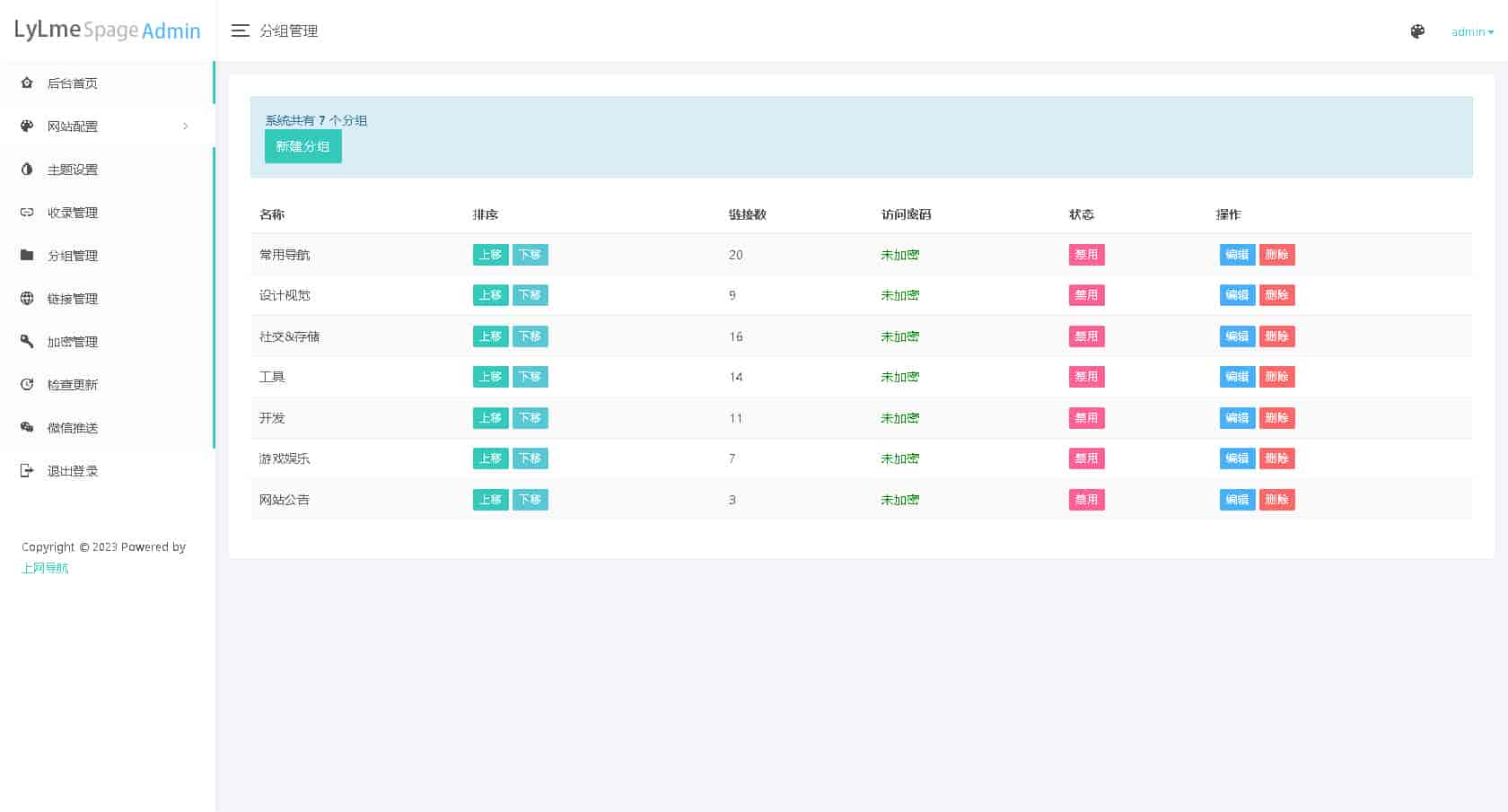Toggle 禁用 status for 工具 group
Viewport: 1508px width, 812px height.
[1086, 377]
